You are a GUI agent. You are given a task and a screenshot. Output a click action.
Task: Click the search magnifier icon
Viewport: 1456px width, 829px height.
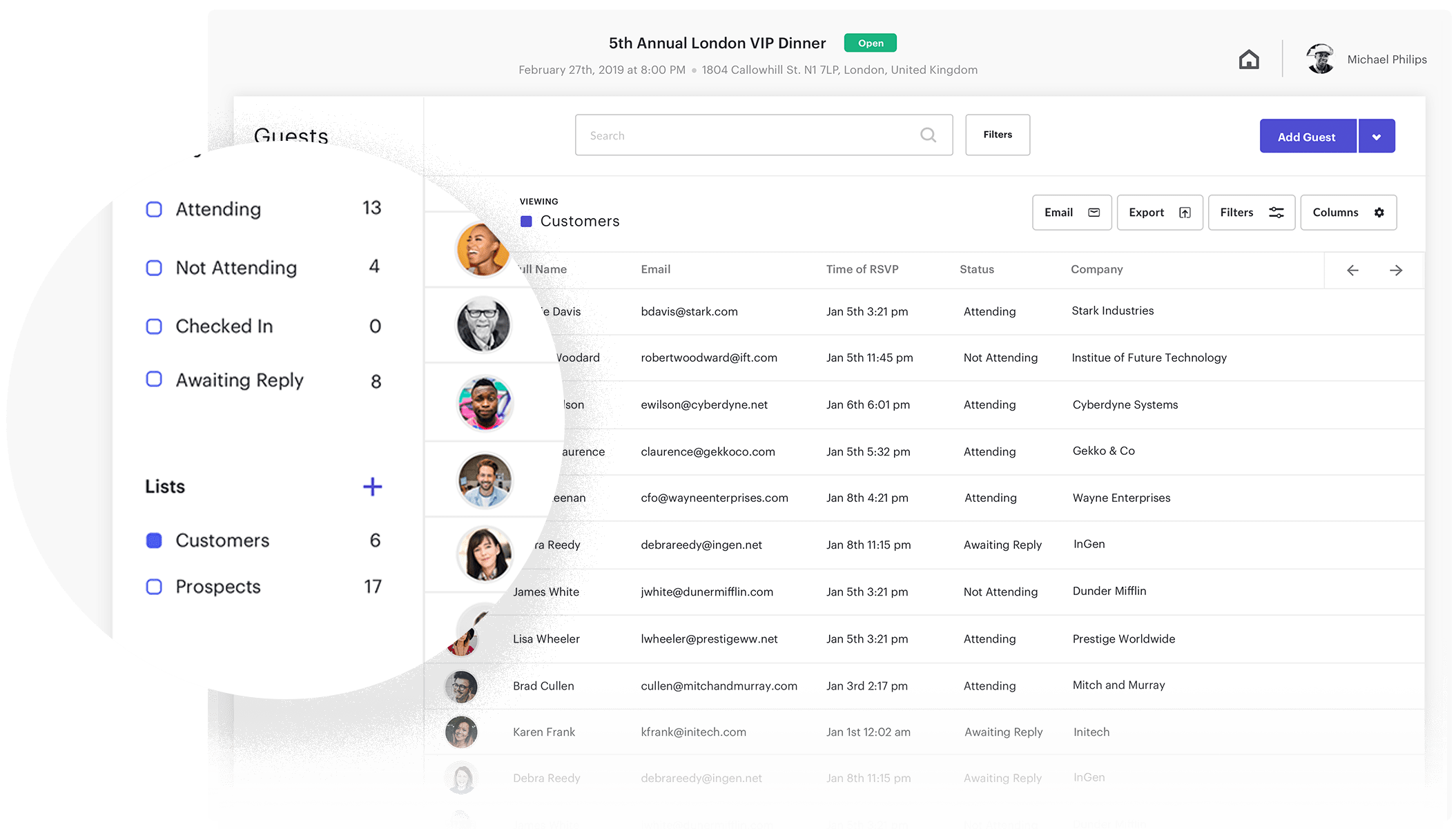click(928, 135)
